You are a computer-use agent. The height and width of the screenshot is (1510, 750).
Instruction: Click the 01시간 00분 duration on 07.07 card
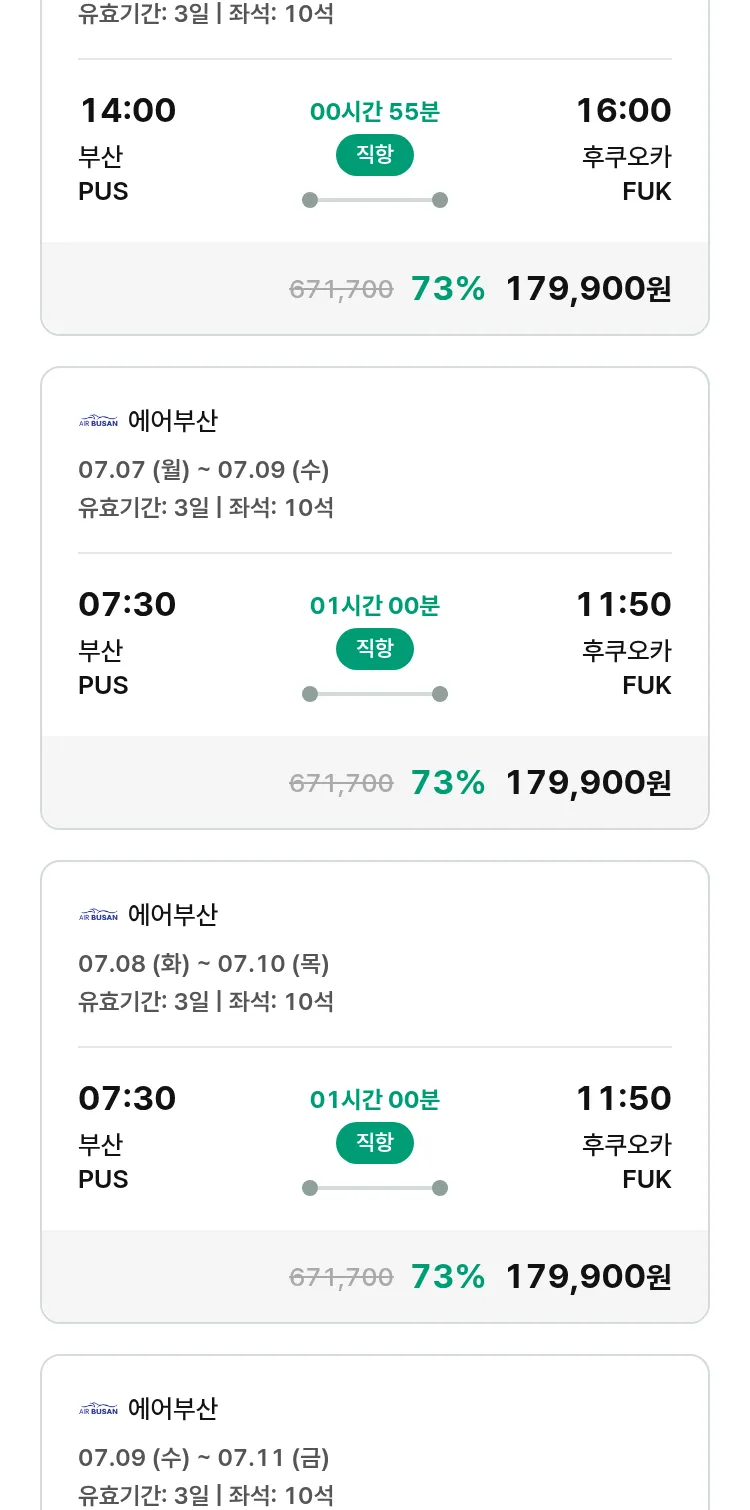(x=375, y=606)
